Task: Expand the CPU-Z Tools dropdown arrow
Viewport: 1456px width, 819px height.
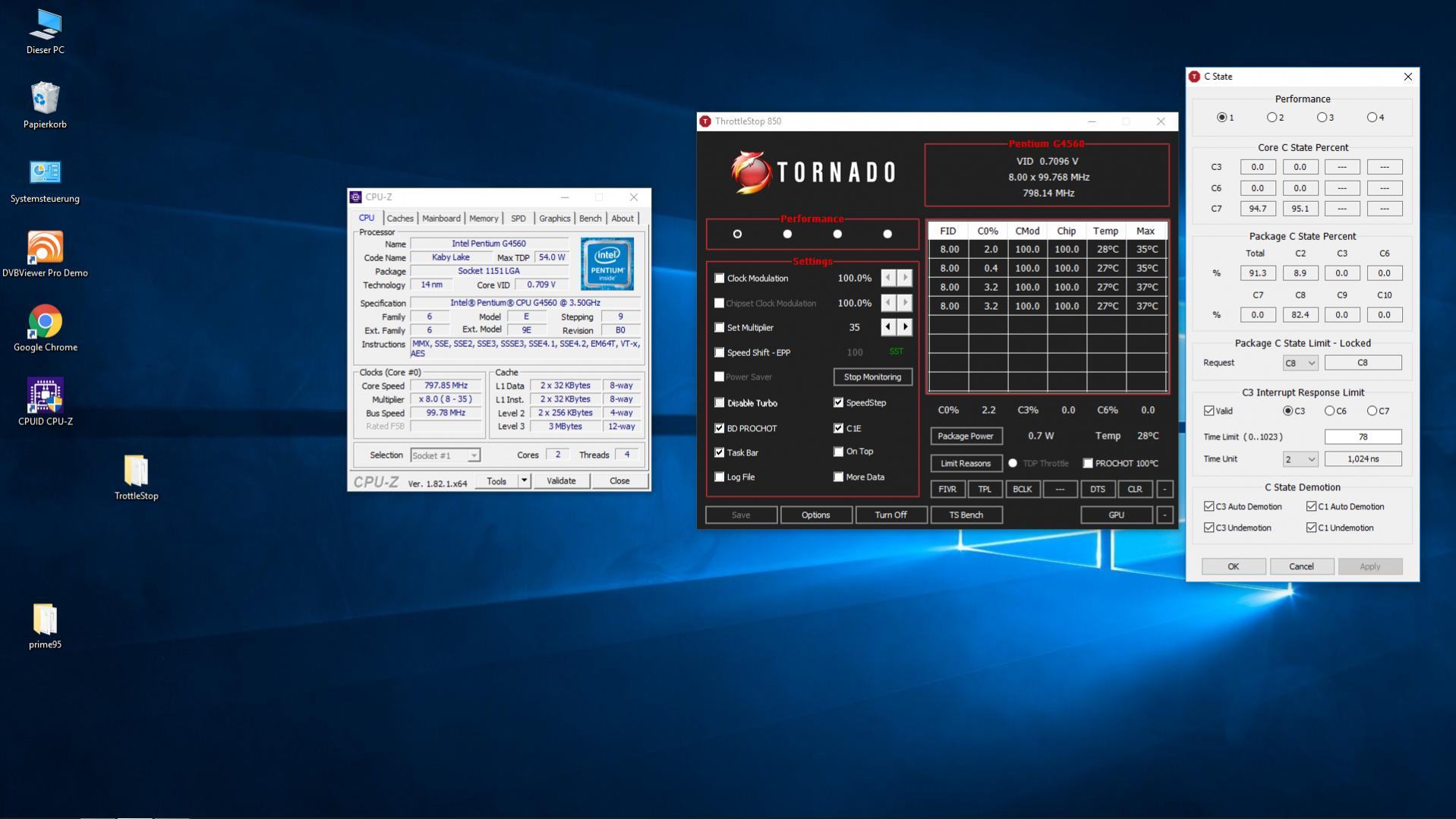Action: coord(524,481)
